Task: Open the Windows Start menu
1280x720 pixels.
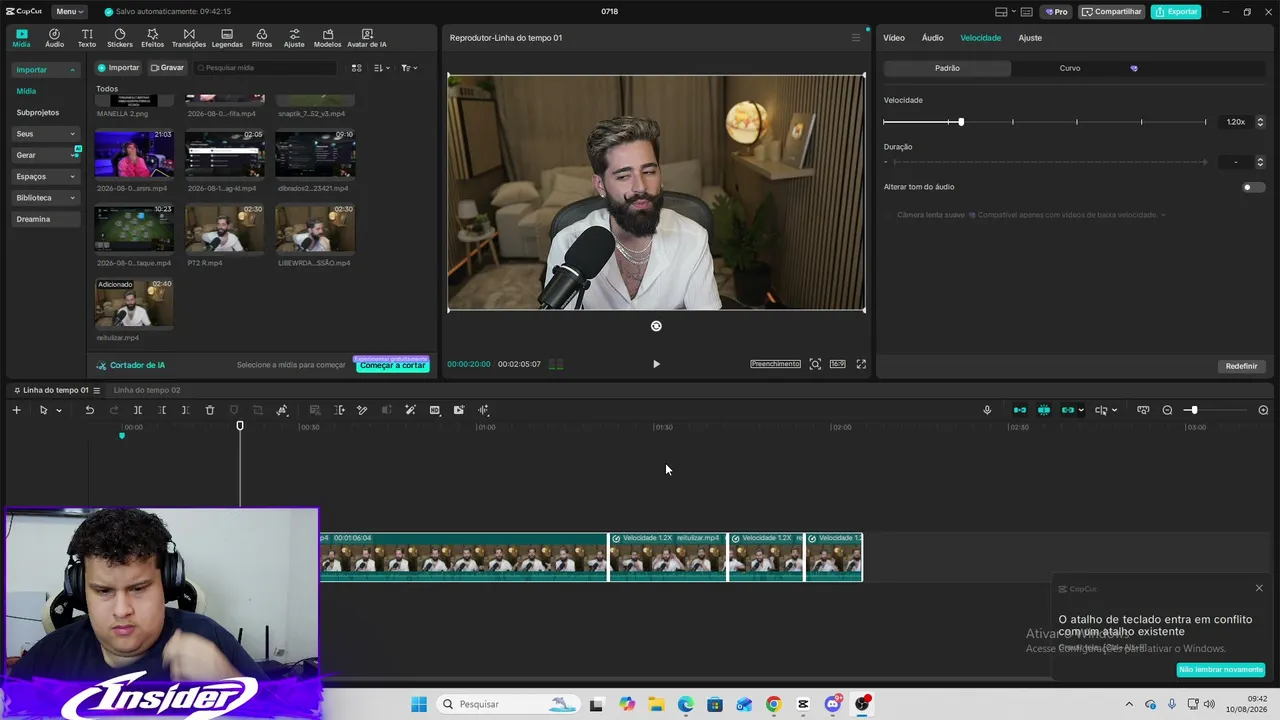Action: 419,704
